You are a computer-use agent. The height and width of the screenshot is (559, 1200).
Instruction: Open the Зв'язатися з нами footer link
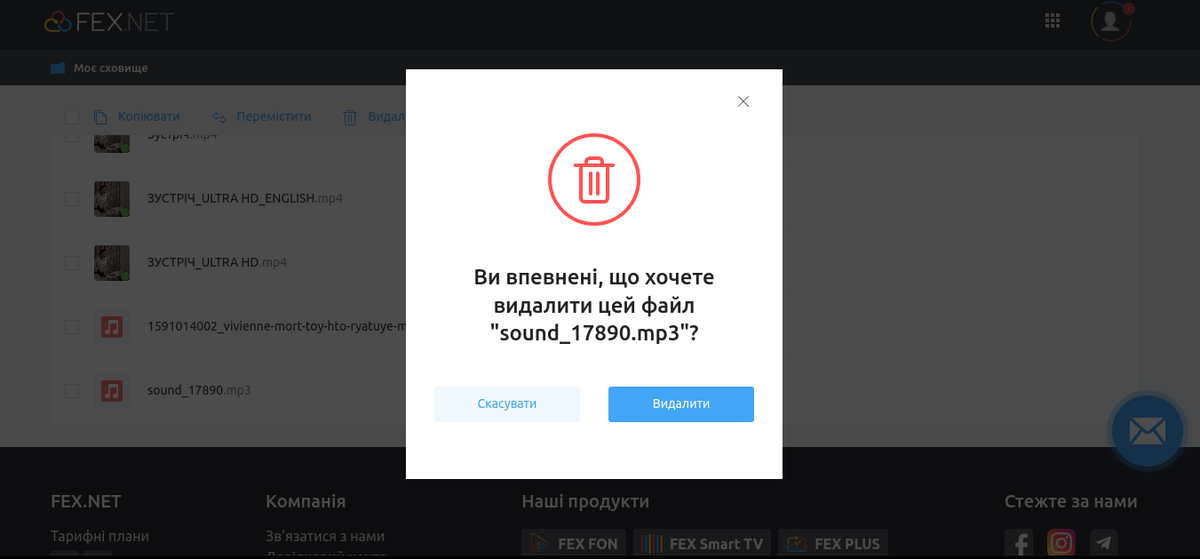(325, 536)
